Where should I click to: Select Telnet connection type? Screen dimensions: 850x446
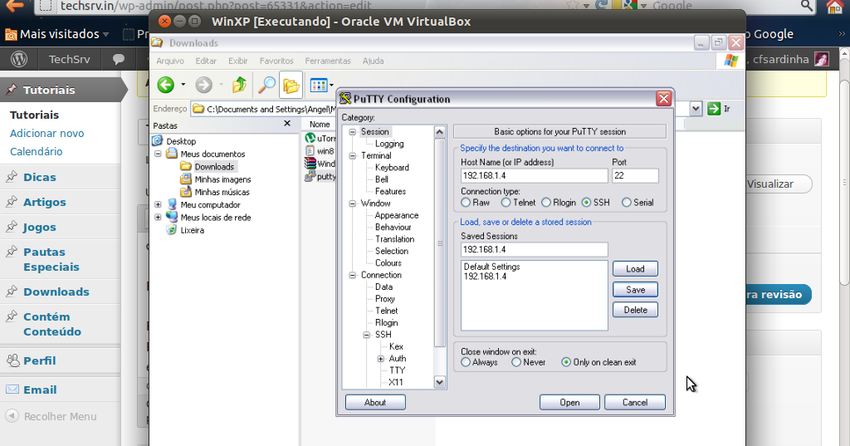(x=506, y=202)
